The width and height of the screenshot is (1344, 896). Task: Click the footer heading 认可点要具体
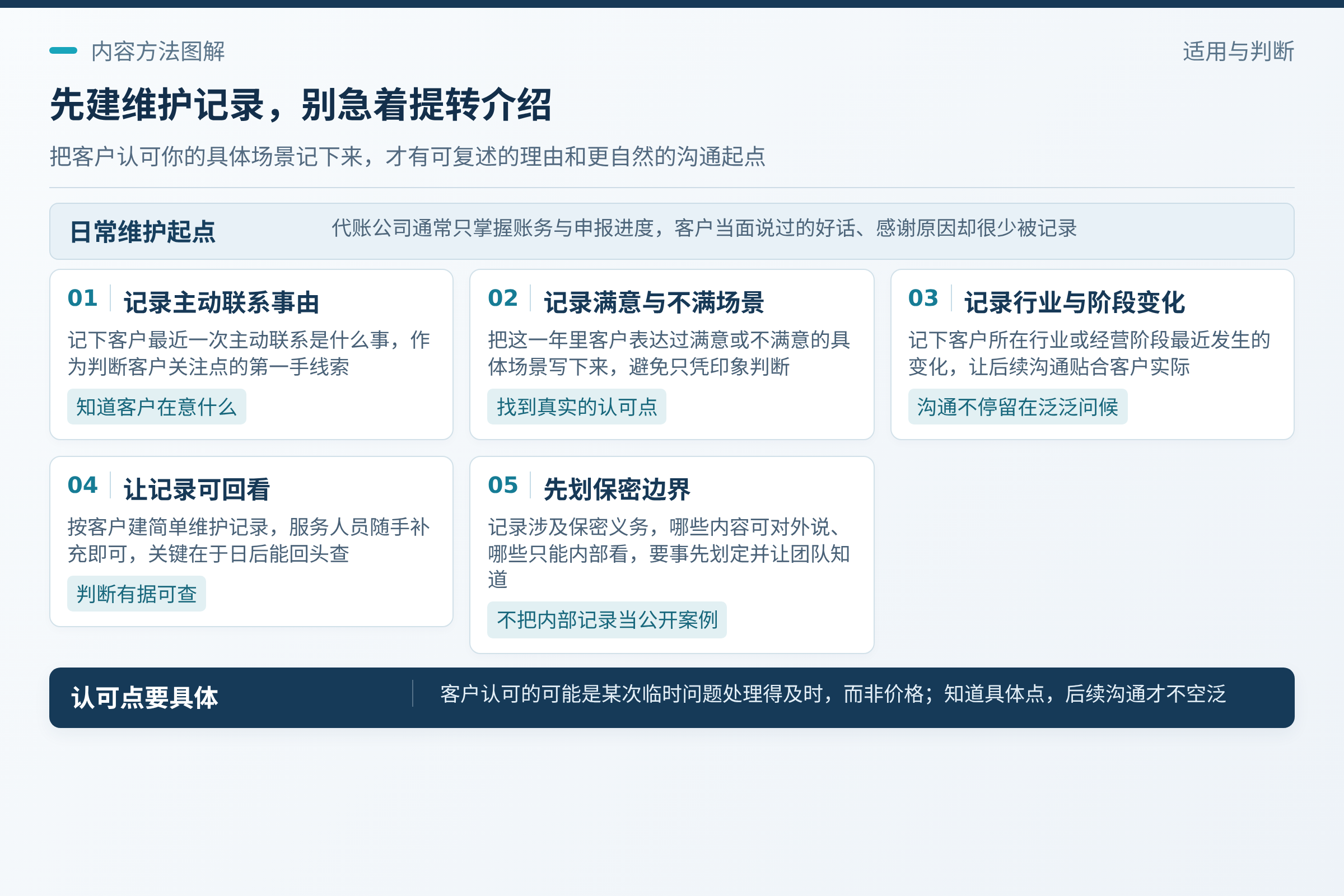point(144,698)
